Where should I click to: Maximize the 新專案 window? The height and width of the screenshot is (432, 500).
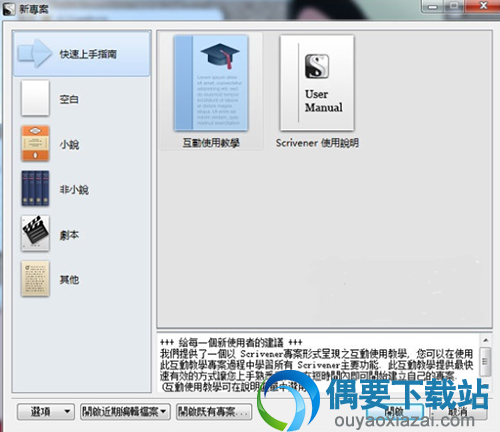pos(454,6)
